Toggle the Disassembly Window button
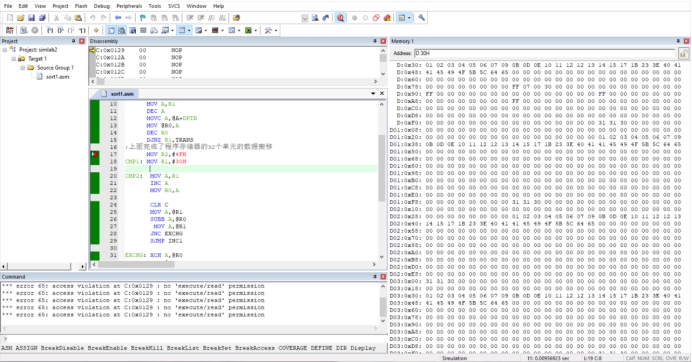Viewport: 692px width, 362px height. 121,30
